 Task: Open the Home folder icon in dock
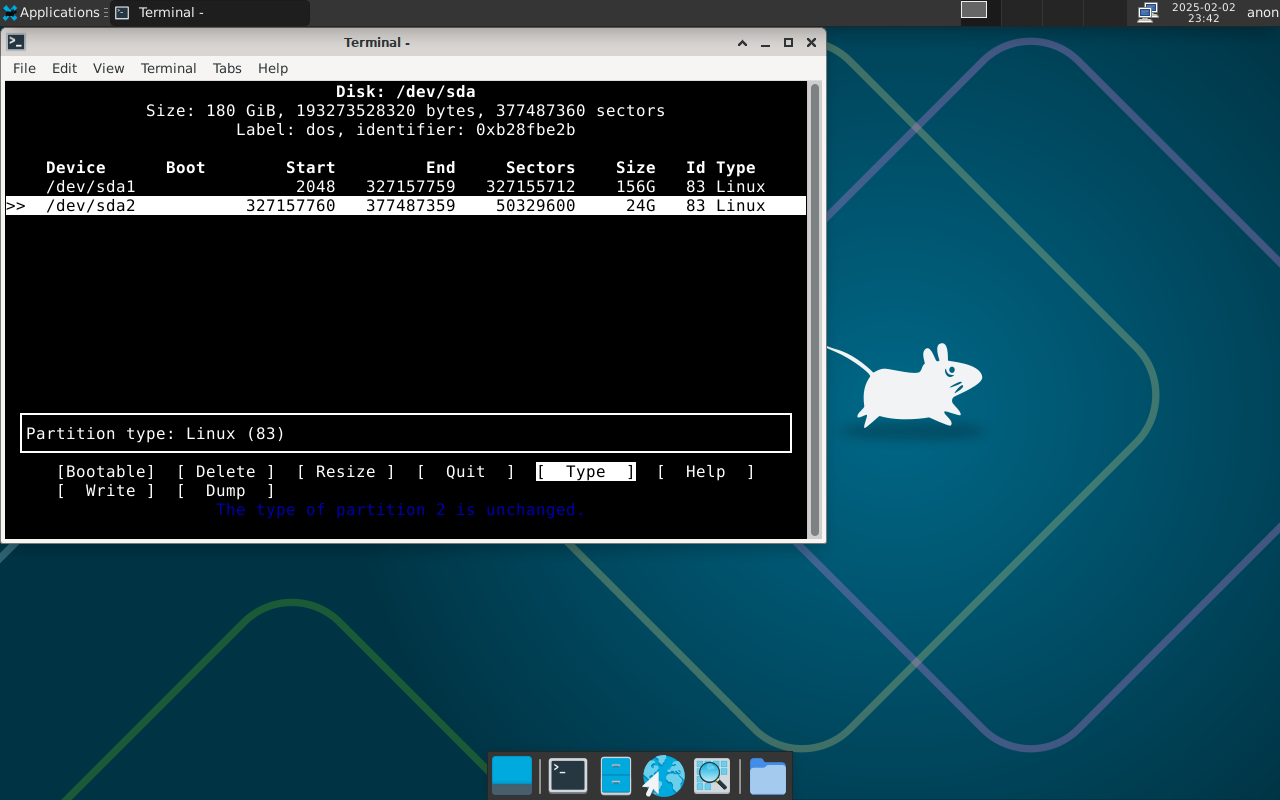pyautogui.click(x=767, y=776)
